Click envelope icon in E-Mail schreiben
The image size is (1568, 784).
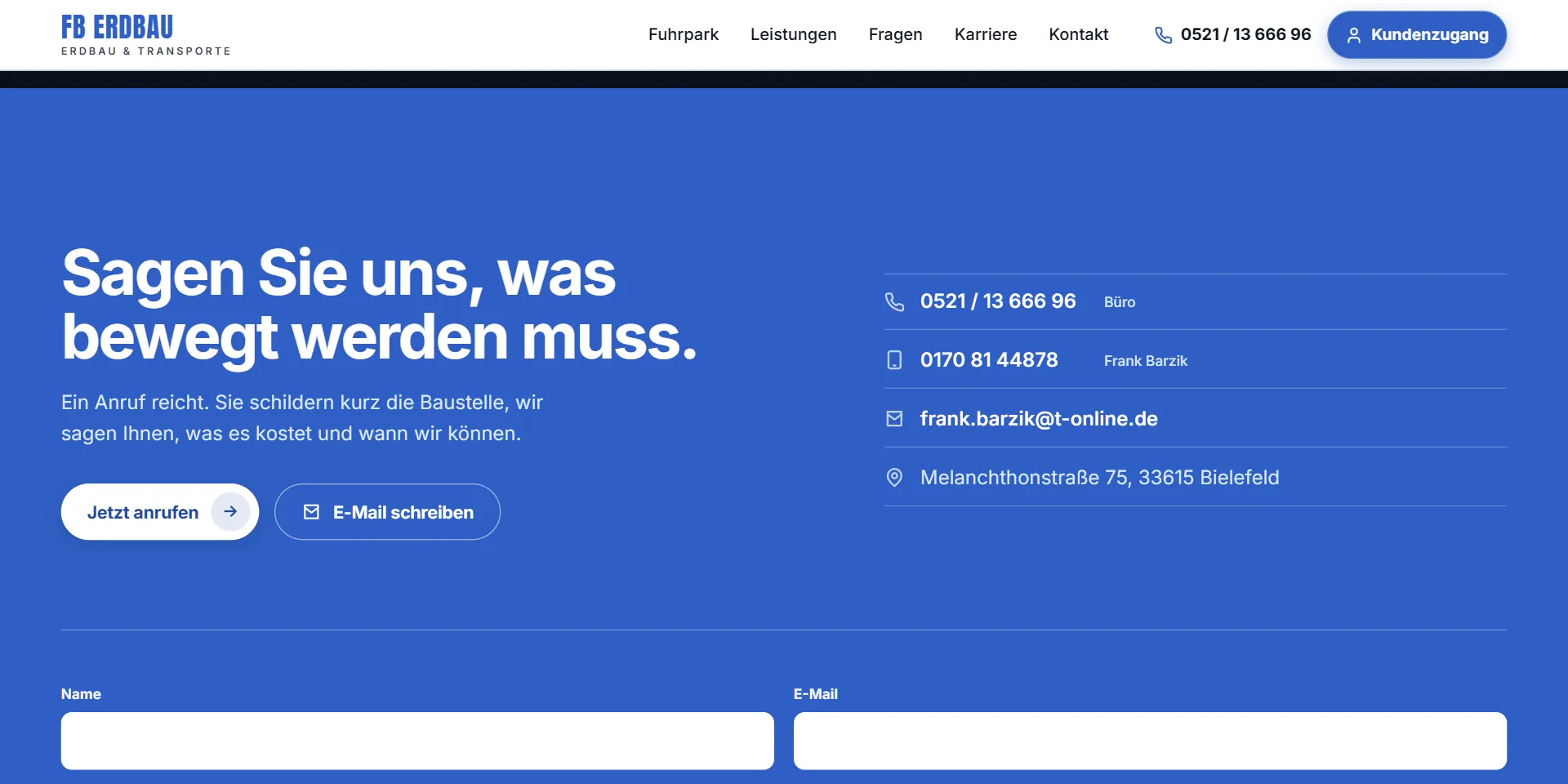pyautogui.click(x=311, y=512)
